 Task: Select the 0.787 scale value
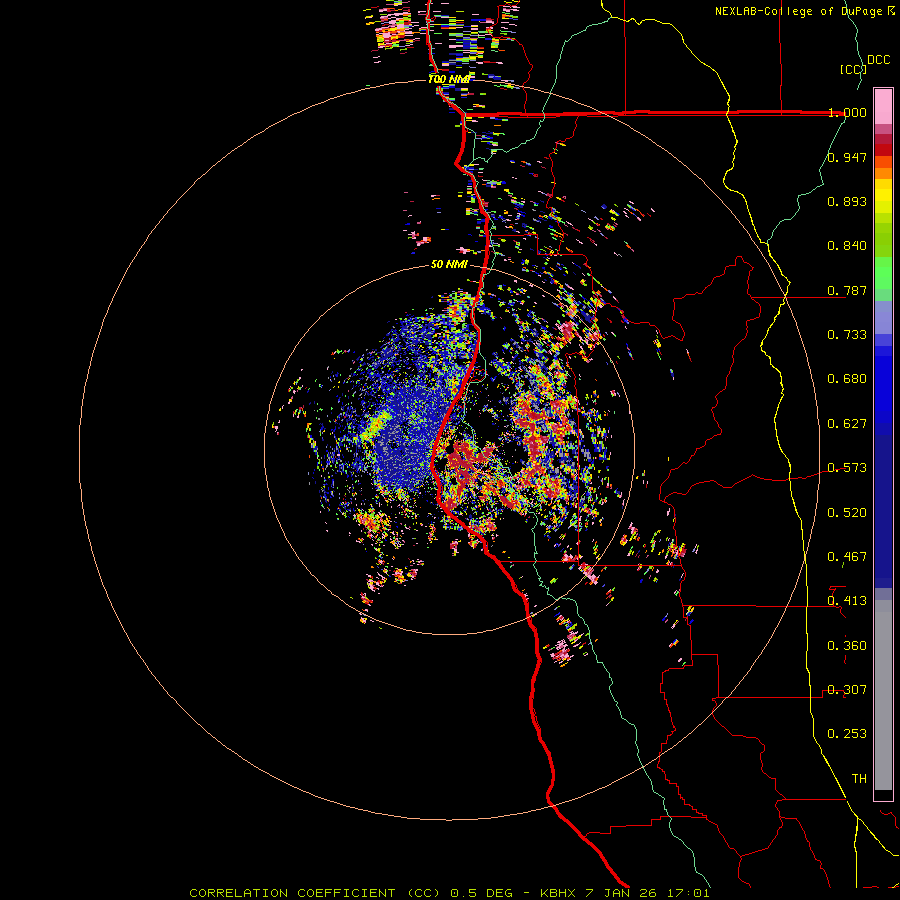847,290
